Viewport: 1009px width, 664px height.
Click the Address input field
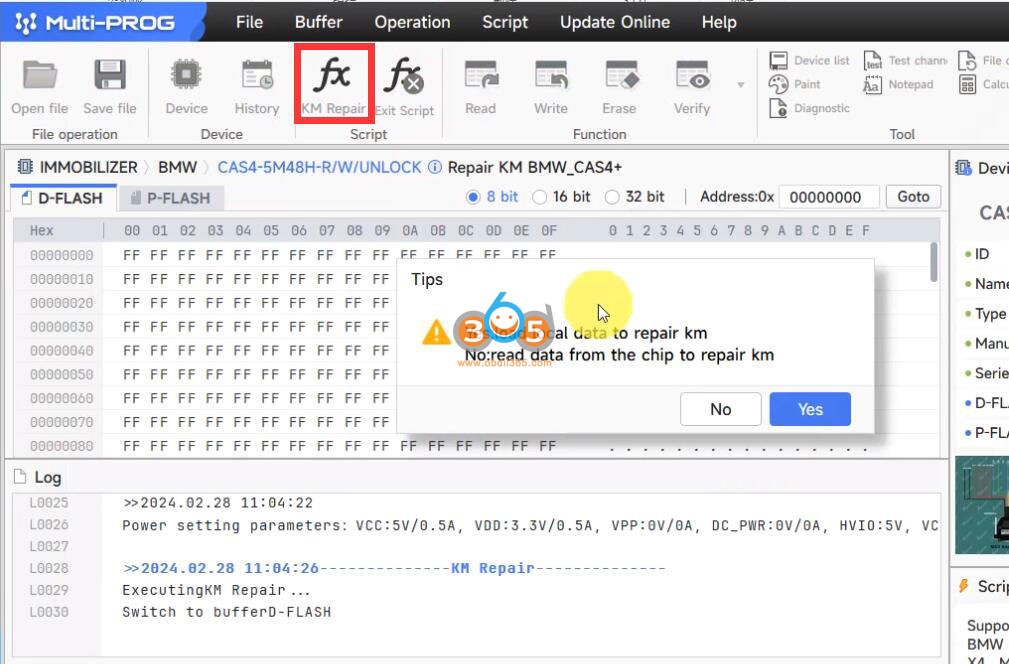pos(829,197)
